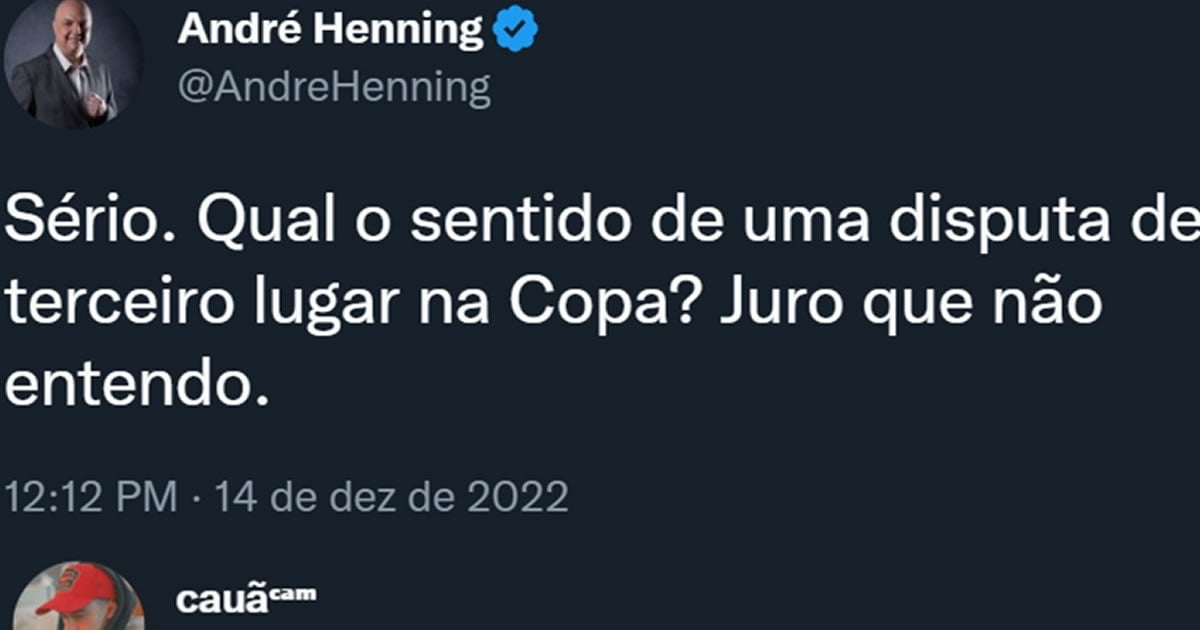The image size is (1200, 630).
Task: Click the word "entendo." ending the tweet
Action: (138, 381)
